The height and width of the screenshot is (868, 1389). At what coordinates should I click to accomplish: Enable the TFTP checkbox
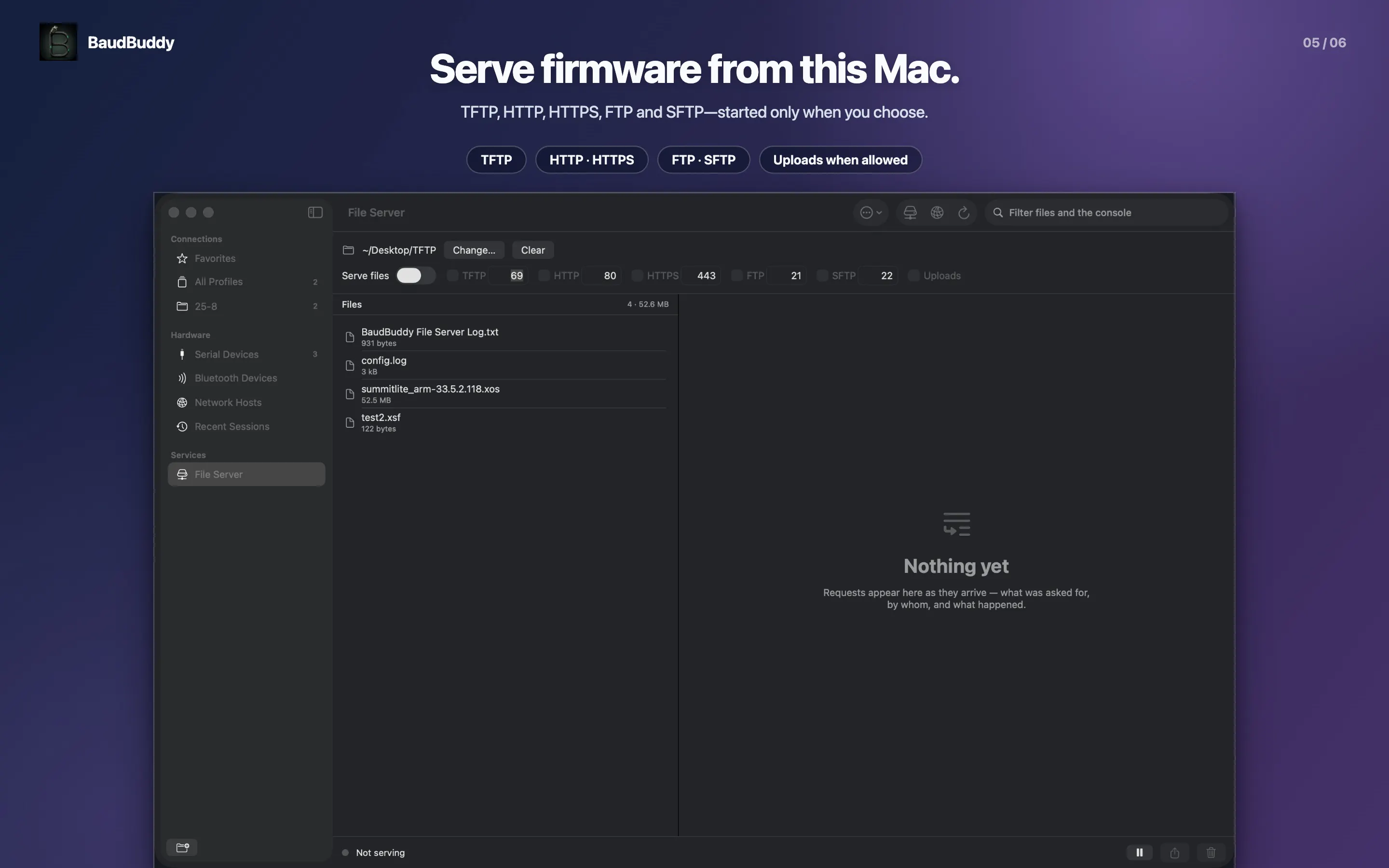click(x=452, y=275)
